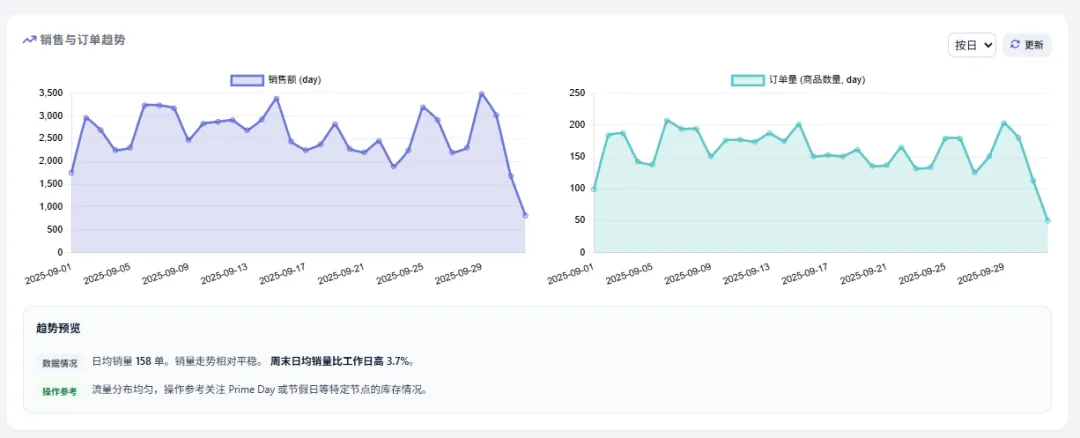Select the first data point on the sales chart

point(71,173)
